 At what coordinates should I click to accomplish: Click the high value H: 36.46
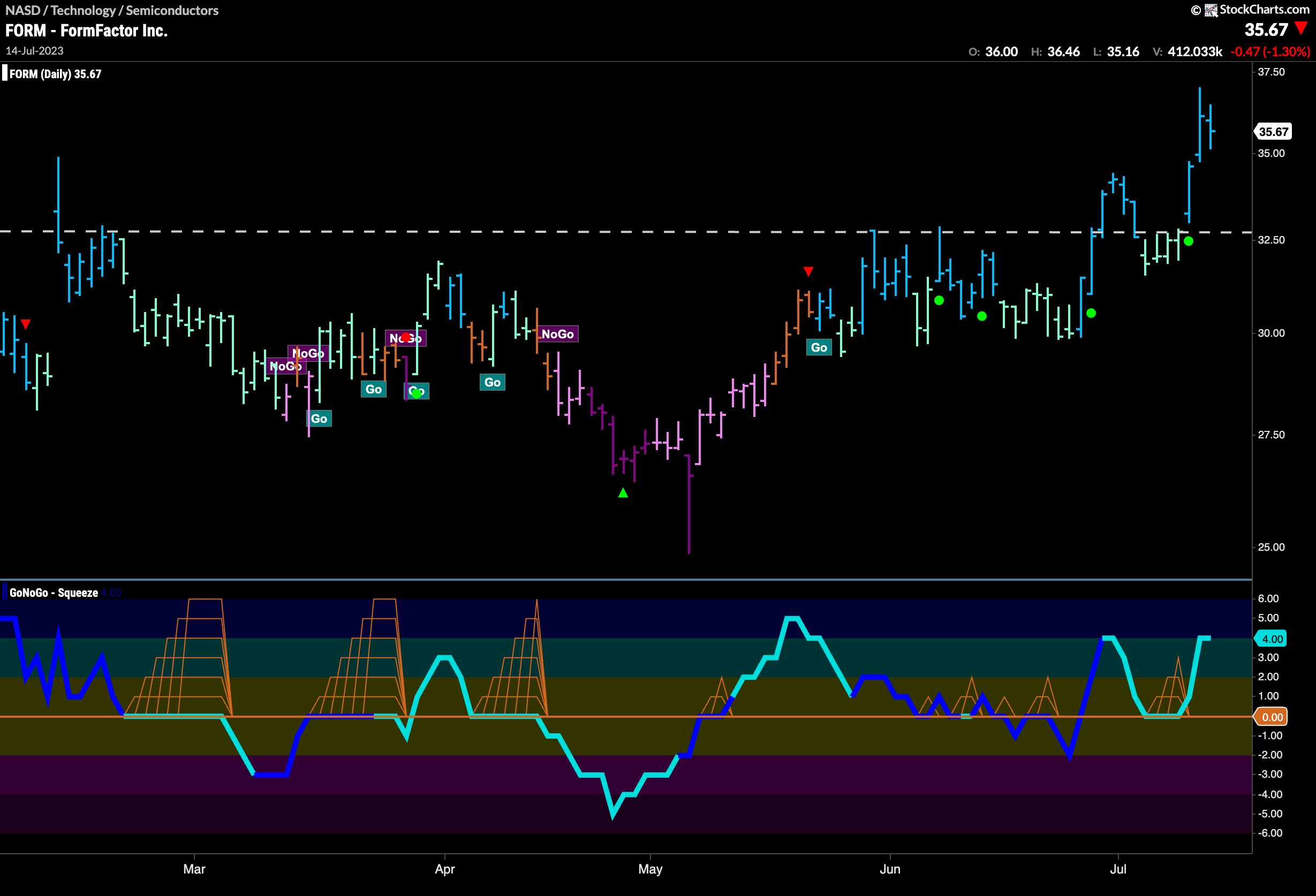[x=1055, y=51]
